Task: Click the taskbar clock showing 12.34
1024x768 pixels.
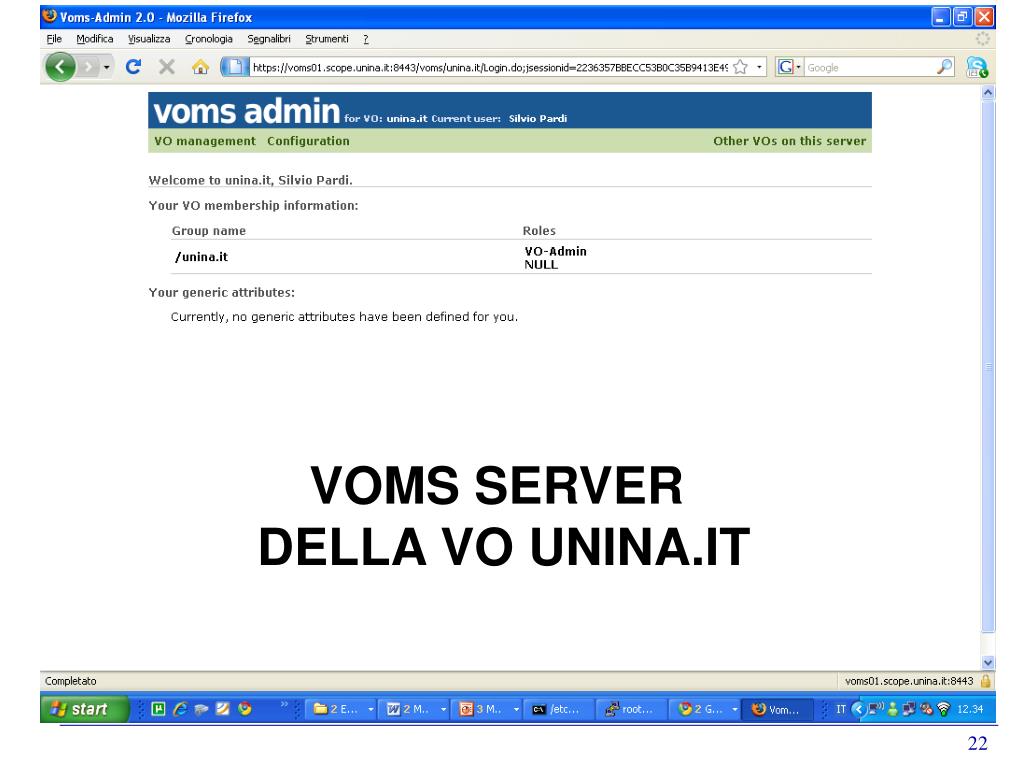Action: tap(970, 709)
